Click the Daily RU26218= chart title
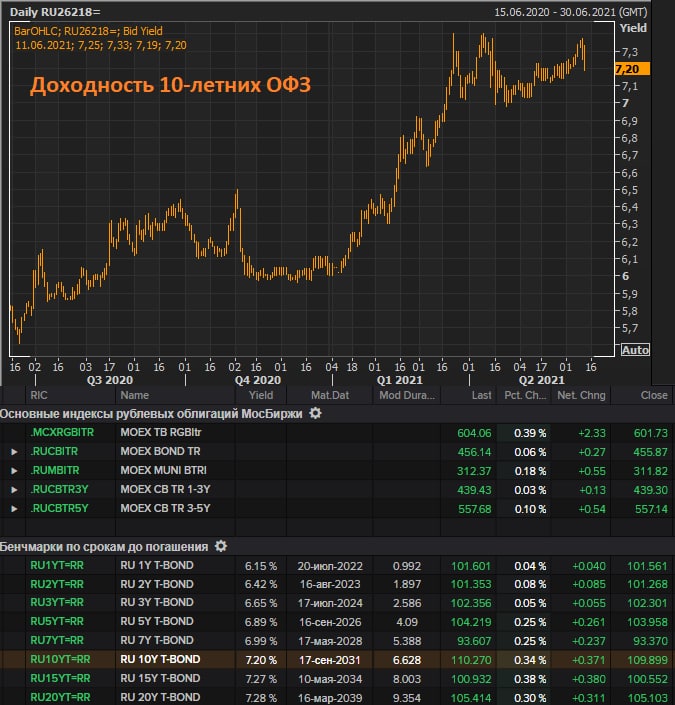Screen dimensions: 675x705 pos(55,10)
